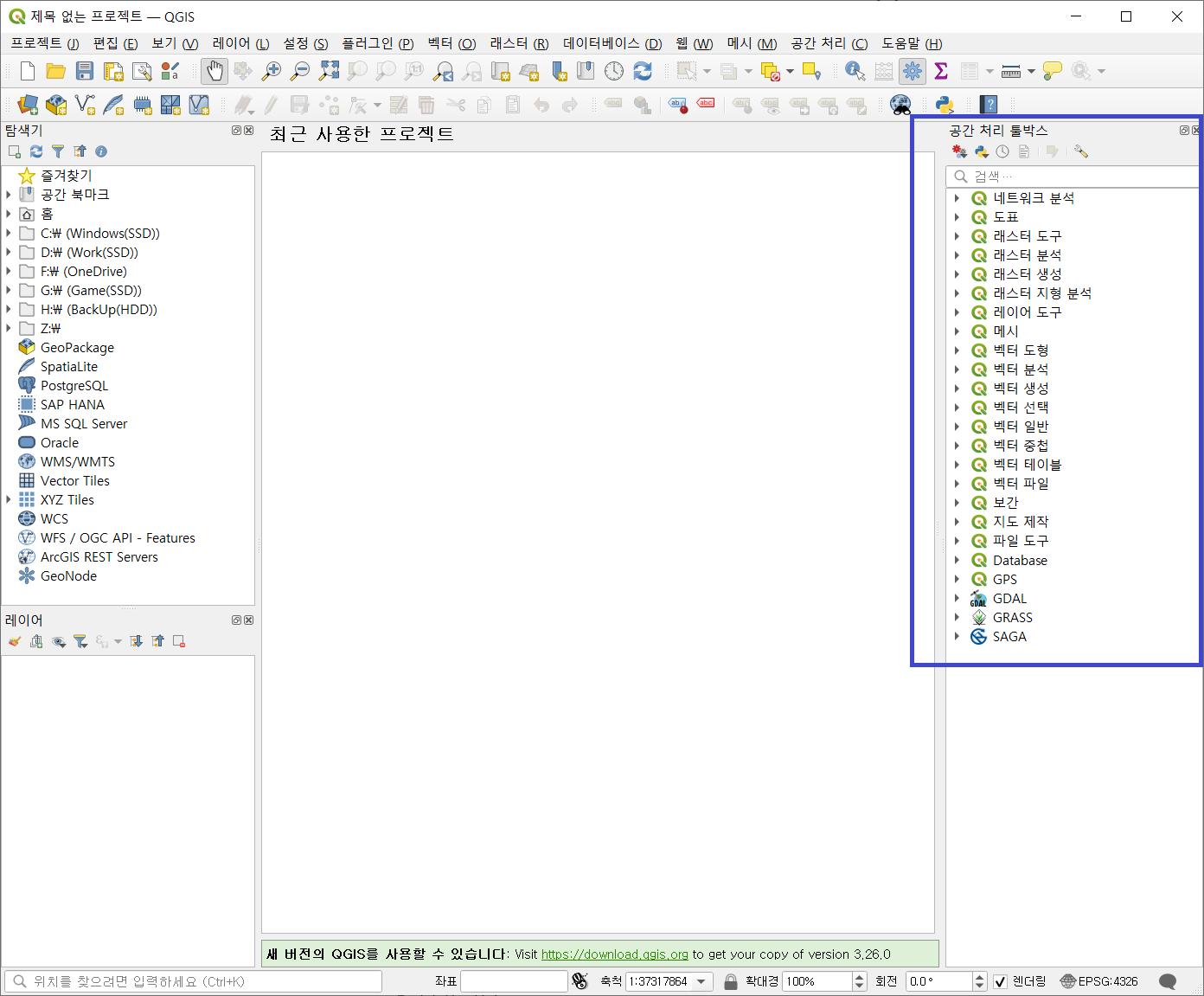Viewport: 1204px width, 996px height.
Task: Select the Pan Map tool
Action: (x=215, y=71)
